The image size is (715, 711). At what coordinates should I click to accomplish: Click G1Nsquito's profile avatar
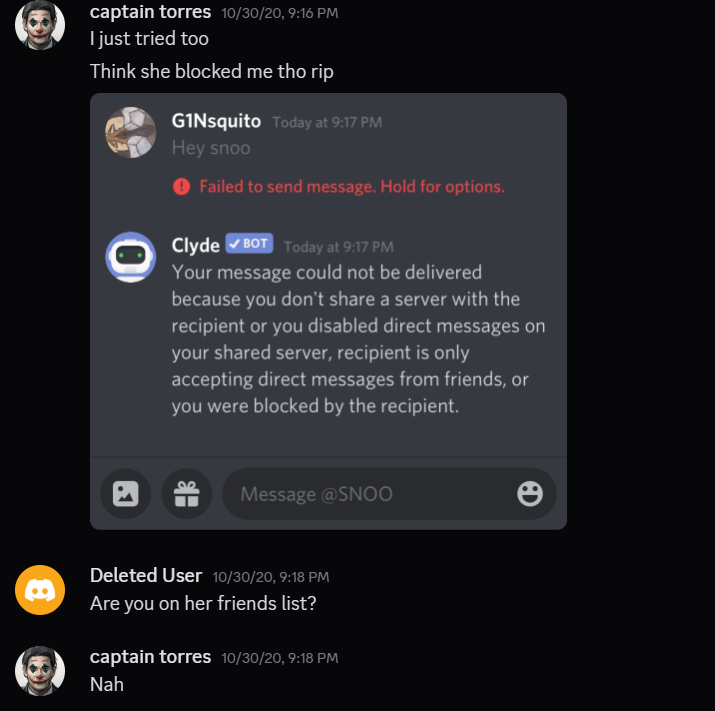tap(131, 133)
